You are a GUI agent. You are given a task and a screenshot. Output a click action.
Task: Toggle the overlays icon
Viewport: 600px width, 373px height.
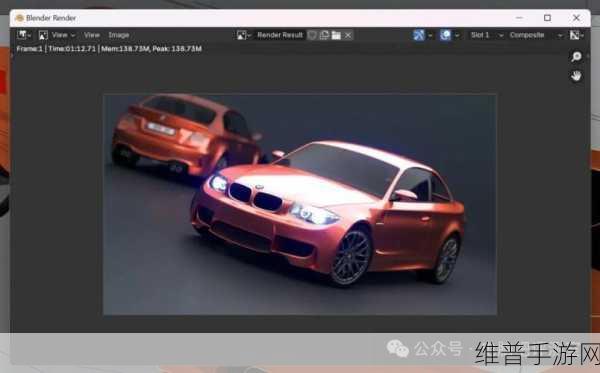pos(445,35)
